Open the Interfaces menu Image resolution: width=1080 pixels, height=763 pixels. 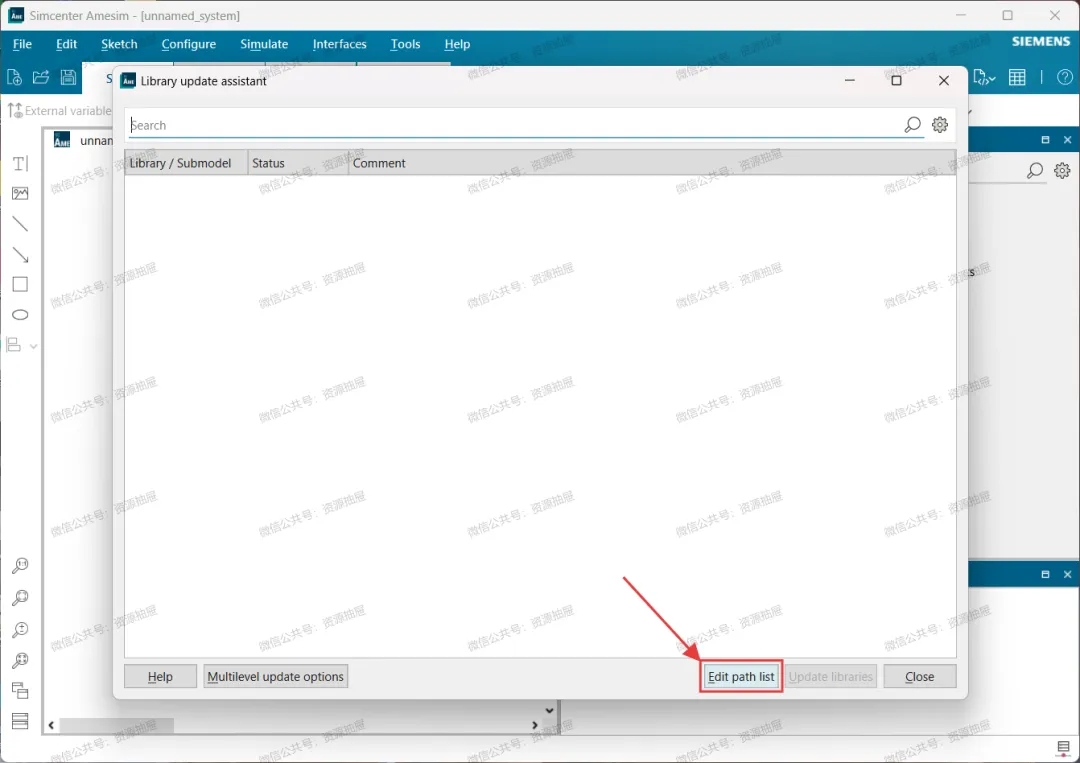click(339, 44)
